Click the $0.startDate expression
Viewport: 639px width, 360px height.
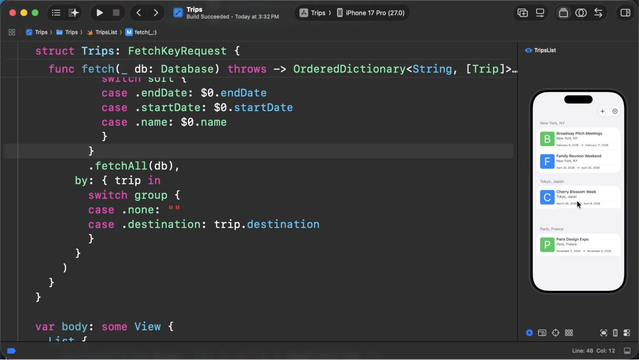point(253,108)
